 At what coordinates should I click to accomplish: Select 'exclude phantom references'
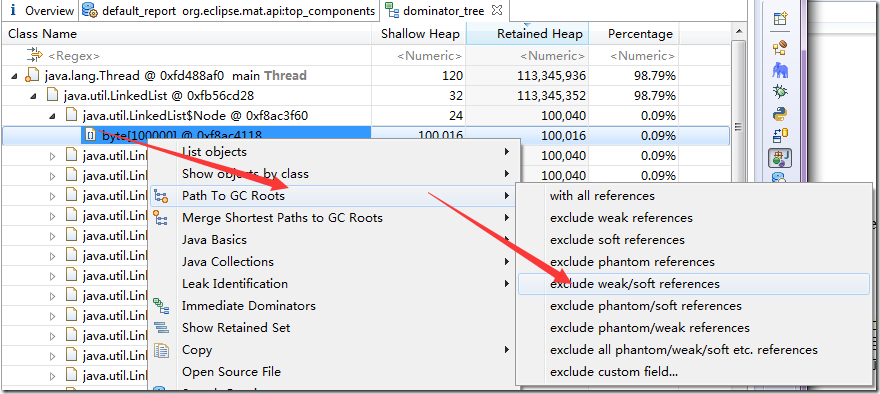pyautogui.click(x=694, y=262)
